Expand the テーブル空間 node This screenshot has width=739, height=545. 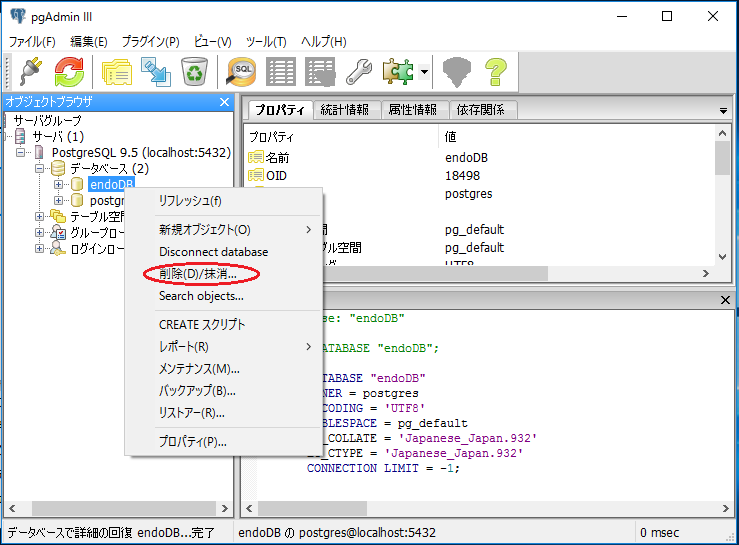(40, 216)
